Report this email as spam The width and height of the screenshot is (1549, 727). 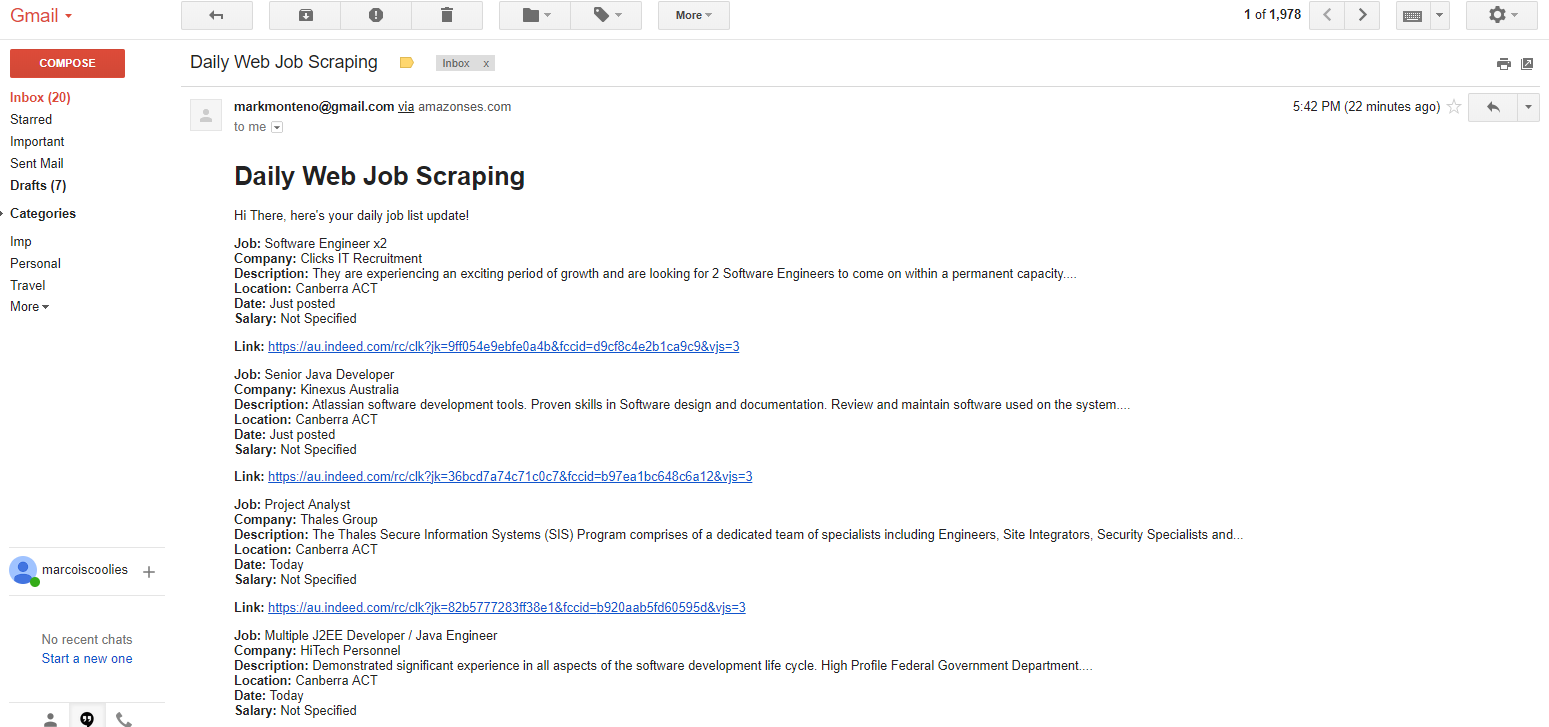(375, 15)
